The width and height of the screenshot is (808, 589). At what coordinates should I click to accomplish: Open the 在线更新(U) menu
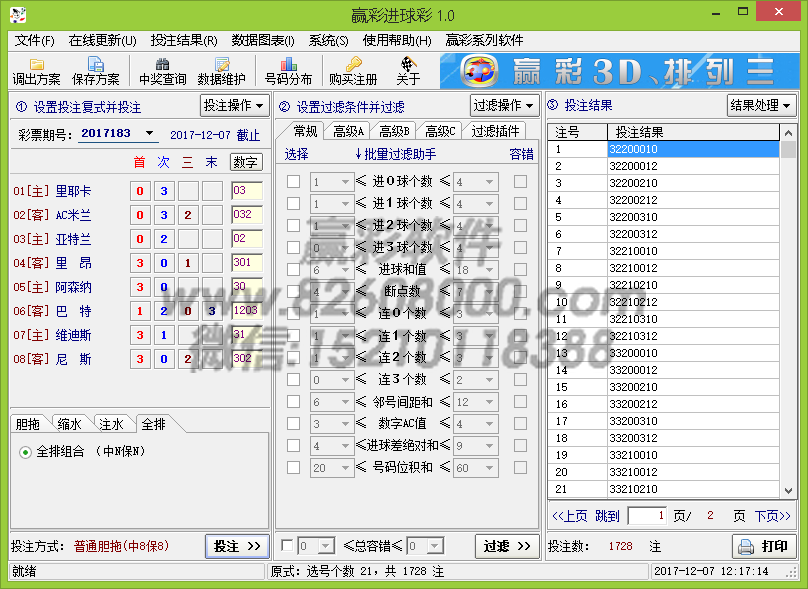103,40
